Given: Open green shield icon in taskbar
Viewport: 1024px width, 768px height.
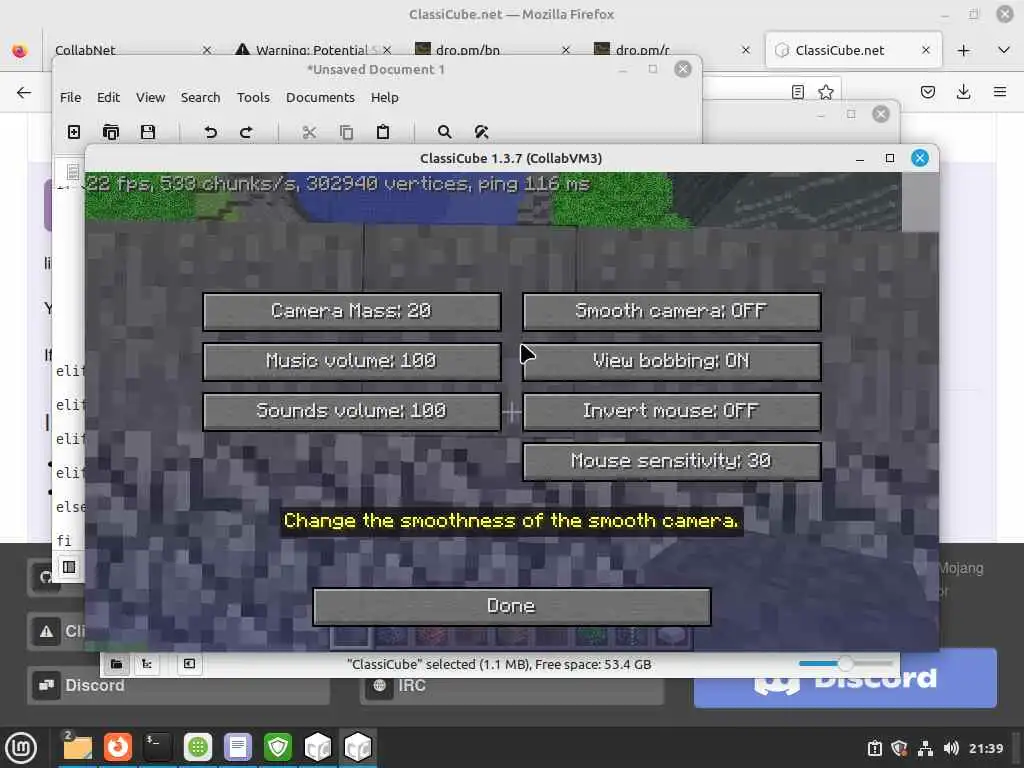Looking at the screenshot, I should (x=278, y=747).
